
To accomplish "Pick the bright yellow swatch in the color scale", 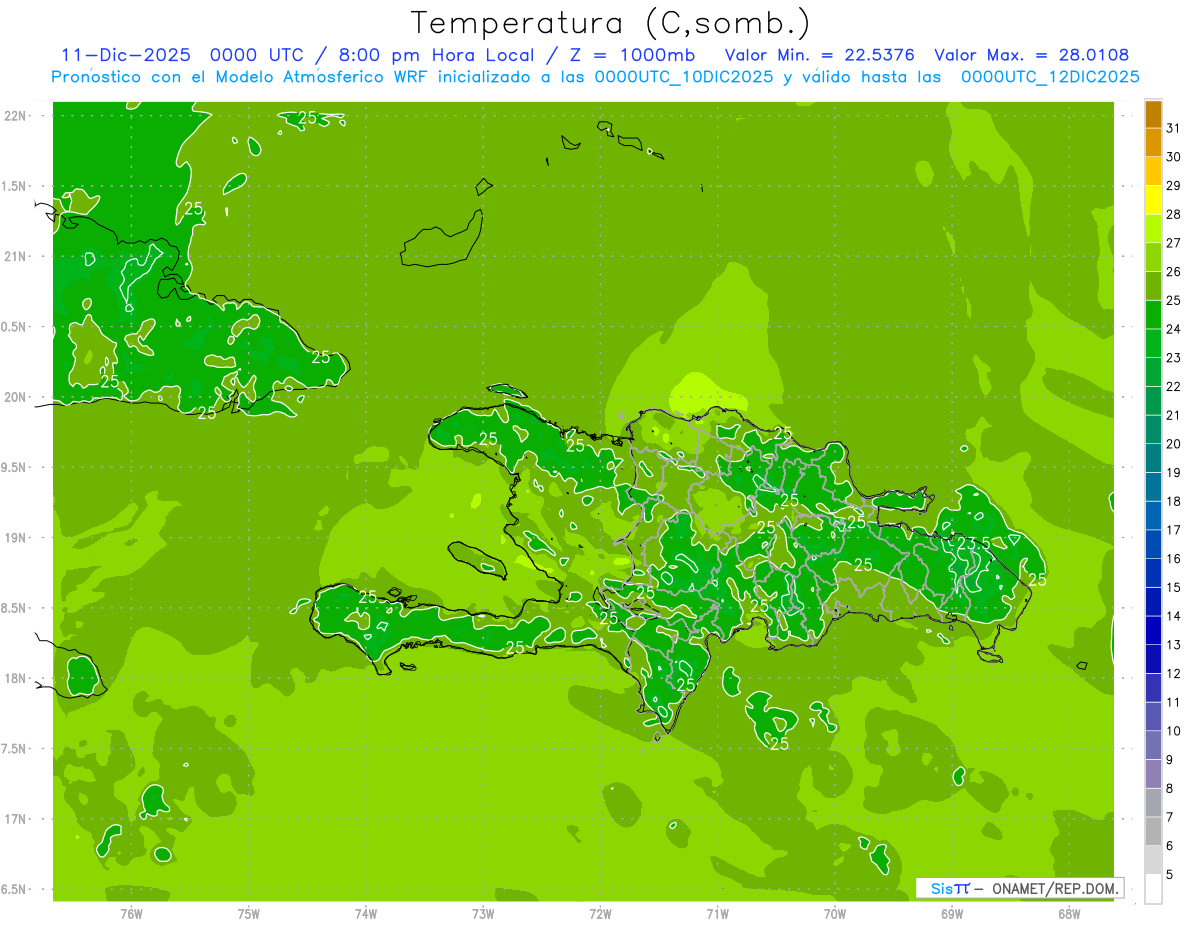I will pos(1153,200).
